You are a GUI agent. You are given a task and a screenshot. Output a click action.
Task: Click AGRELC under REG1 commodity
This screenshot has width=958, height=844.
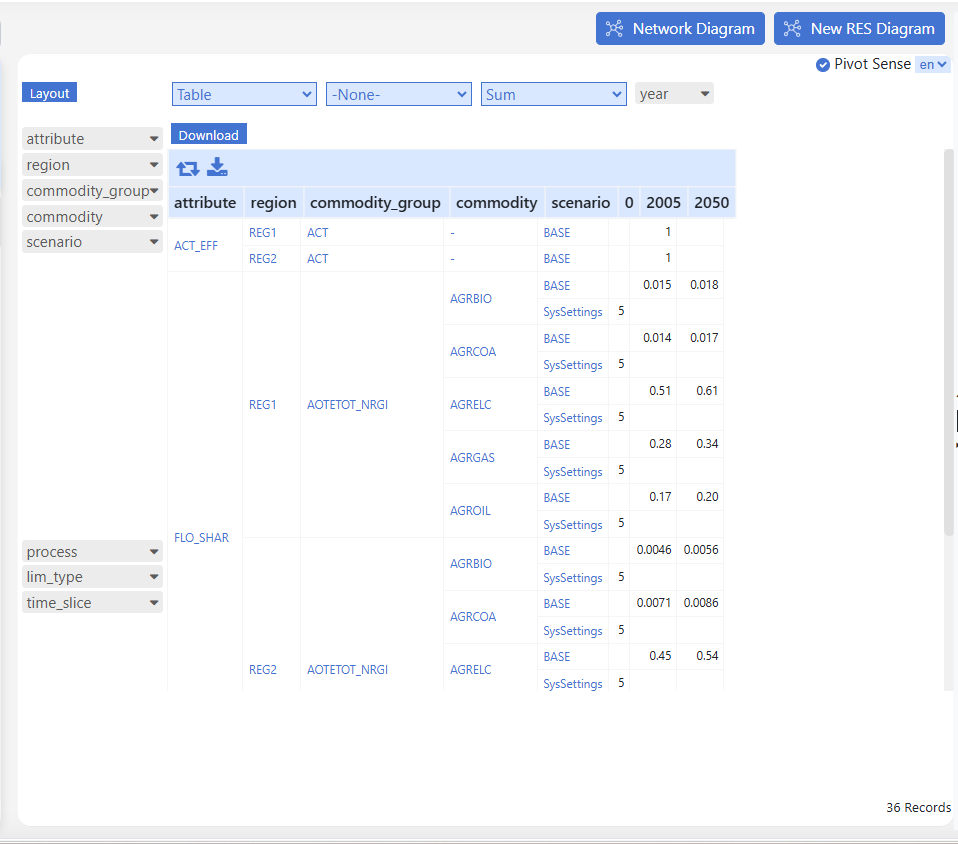point(470,405)
